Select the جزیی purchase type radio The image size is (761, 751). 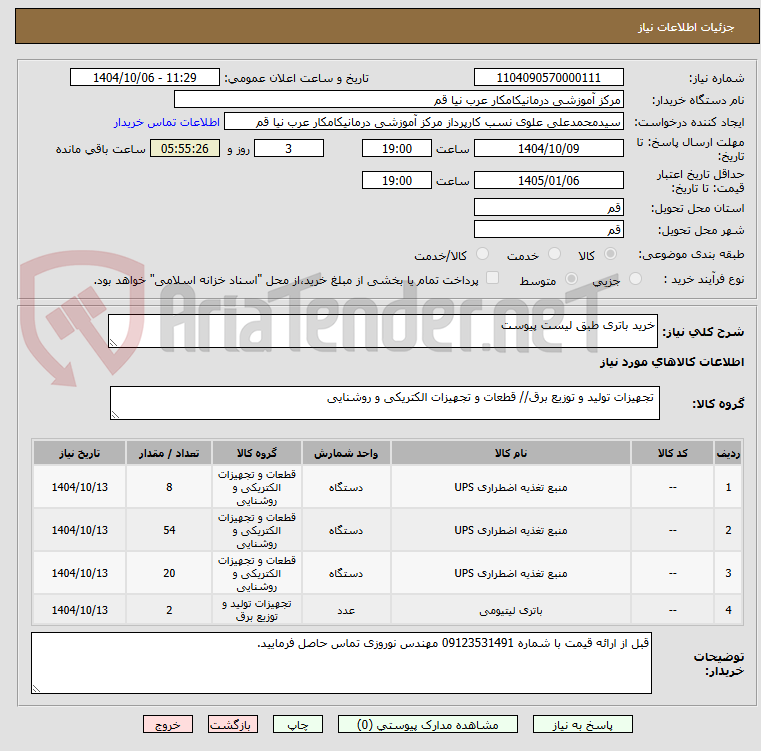[635, 279]
